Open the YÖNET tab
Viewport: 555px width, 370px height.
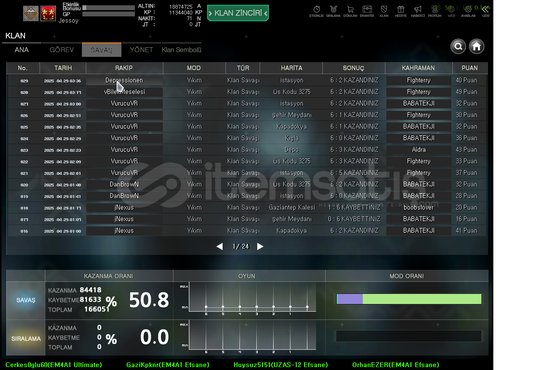141,50
